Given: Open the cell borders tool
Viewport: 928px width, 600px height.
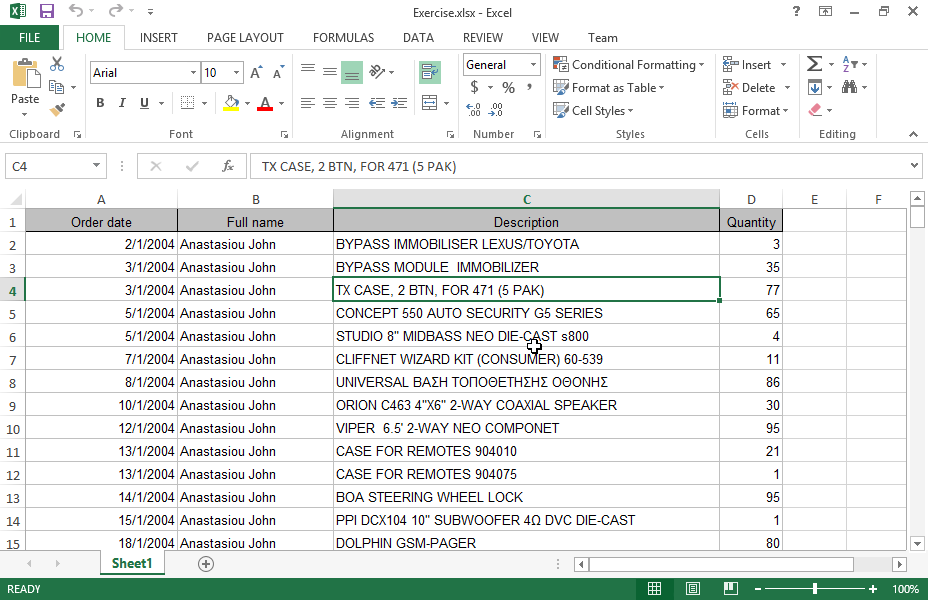Looking at the screenshot, I should pos(188,103).
